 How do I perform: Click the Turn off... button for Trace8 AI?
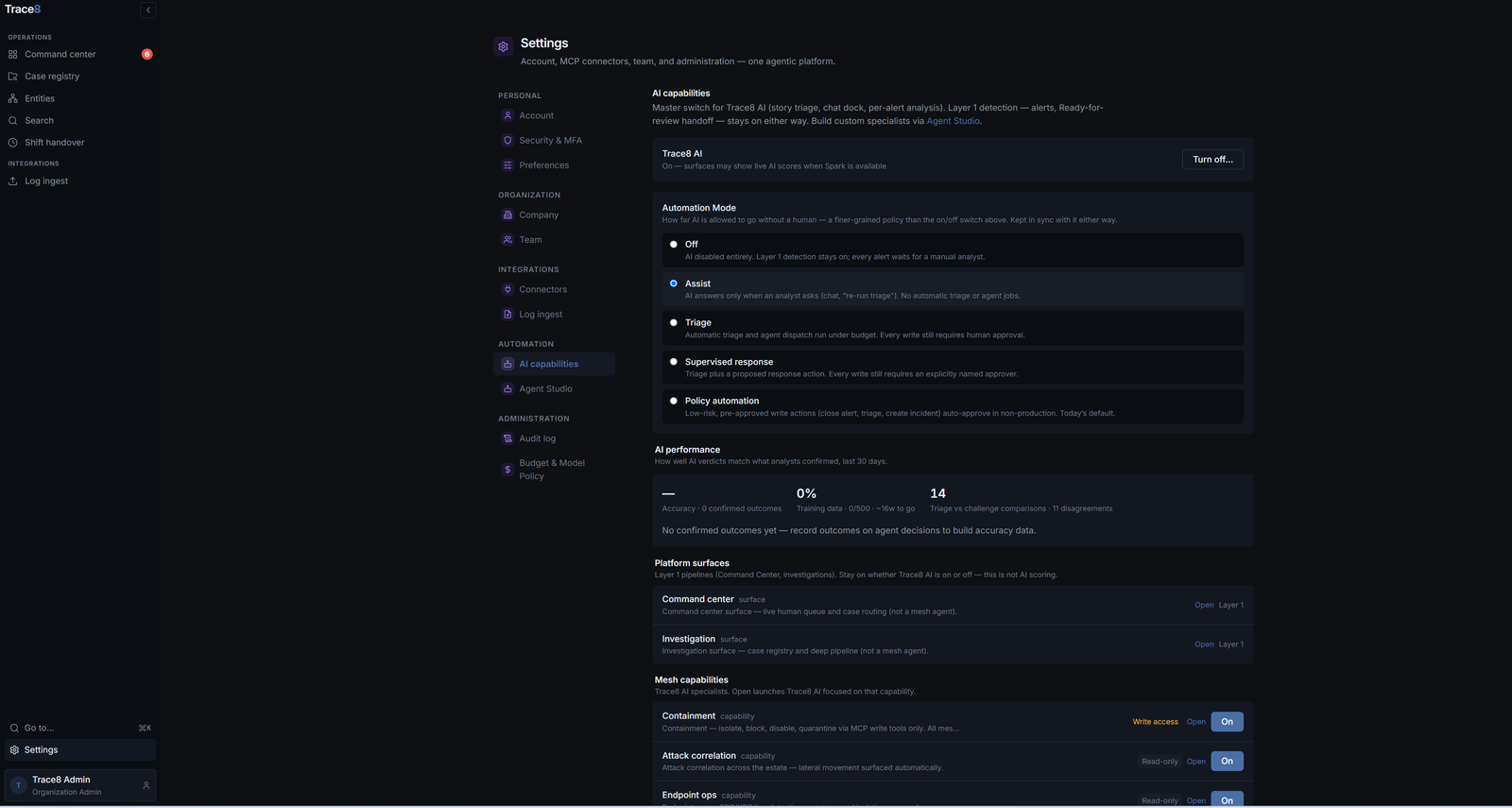pos(1212,160)
